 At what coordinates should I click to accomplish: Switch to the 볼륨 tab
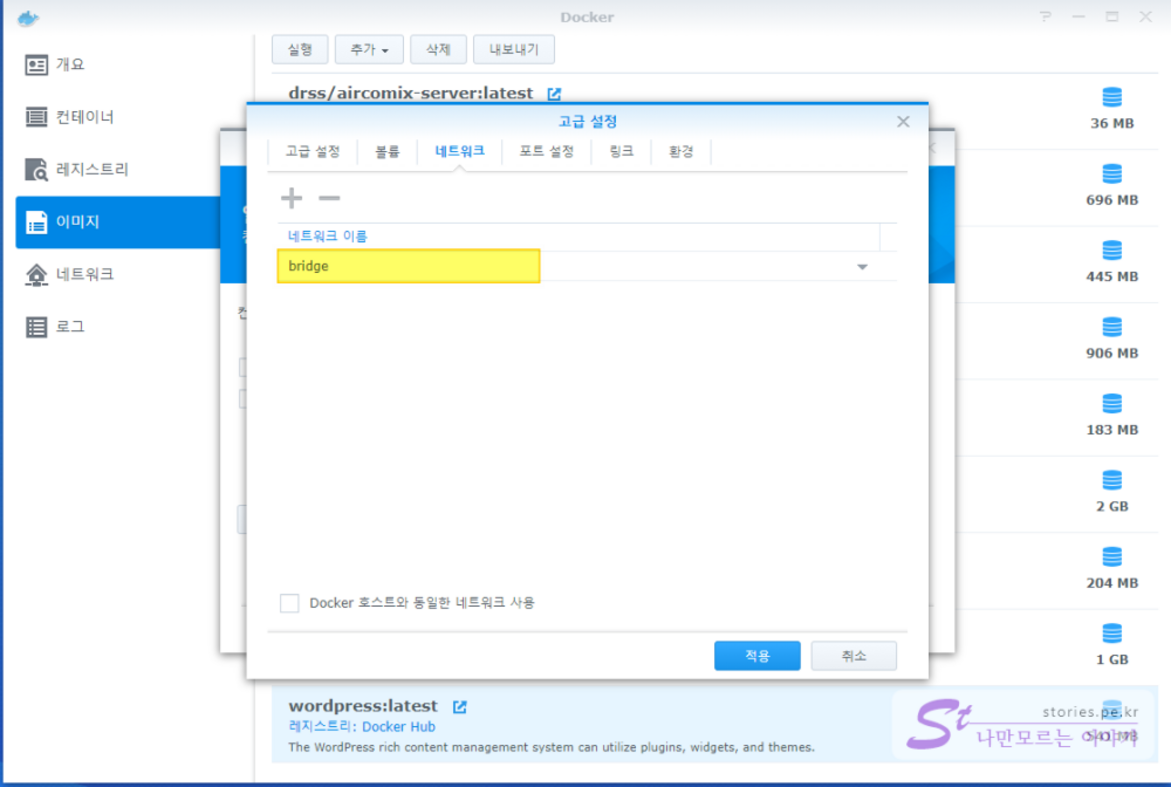[x=387, y=152]
